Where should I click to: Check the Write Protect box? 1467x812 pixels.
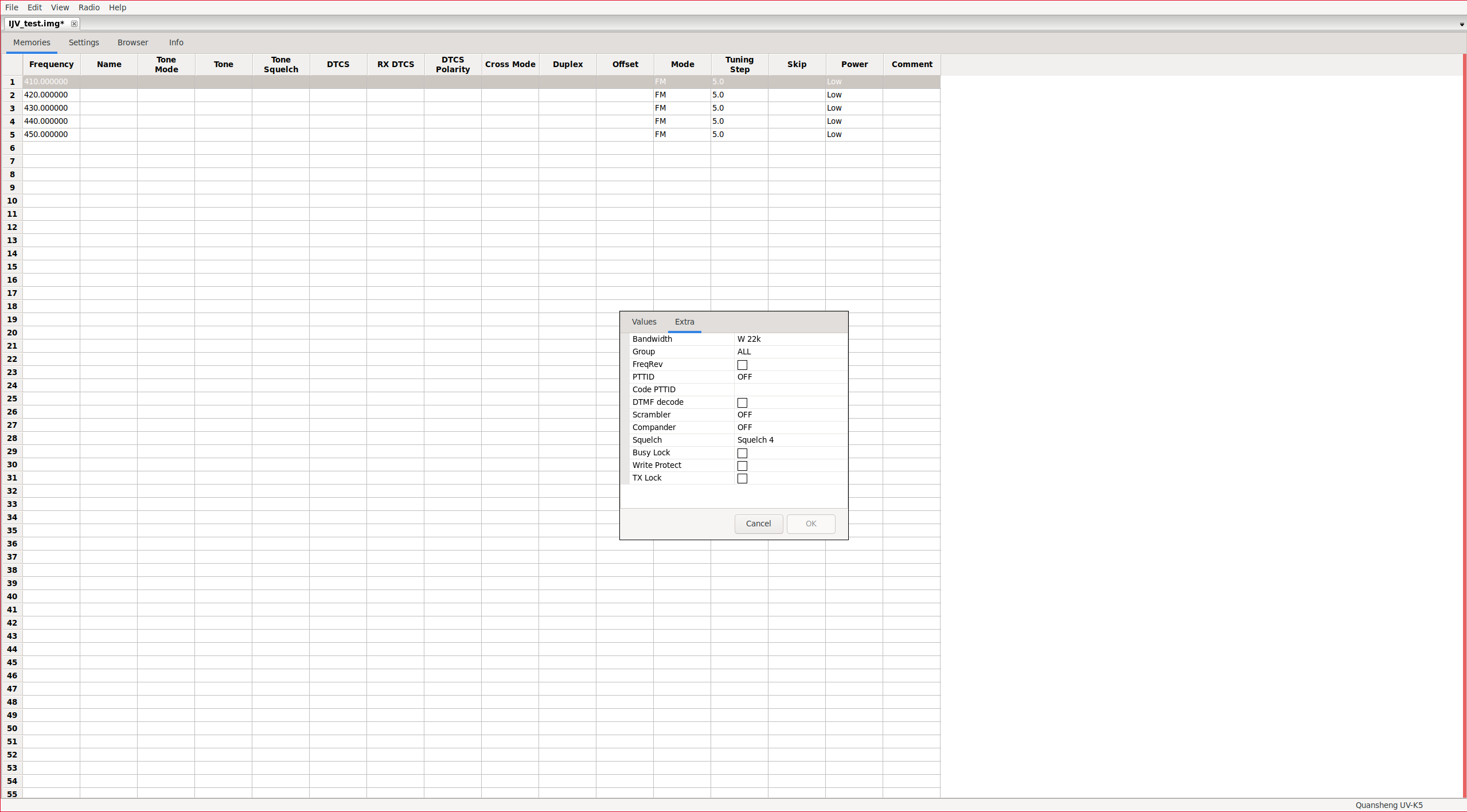[x=742, y=466]
